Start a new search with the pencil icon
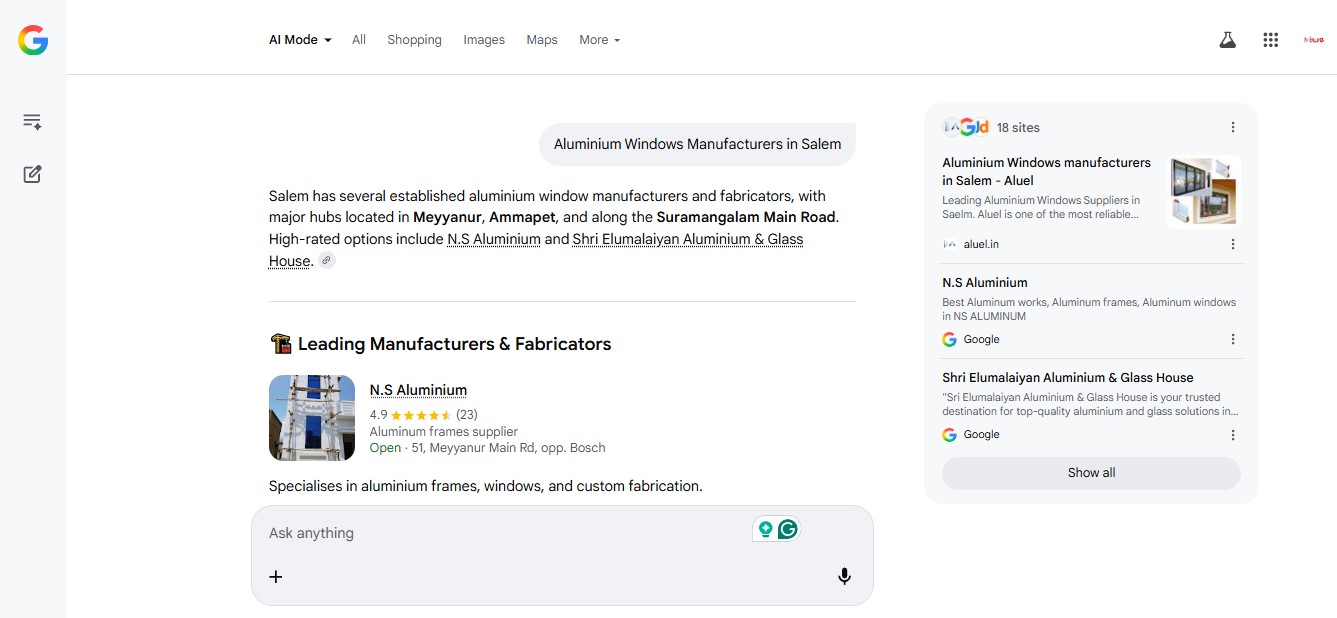1337x618 pixels. click(32, 174)
